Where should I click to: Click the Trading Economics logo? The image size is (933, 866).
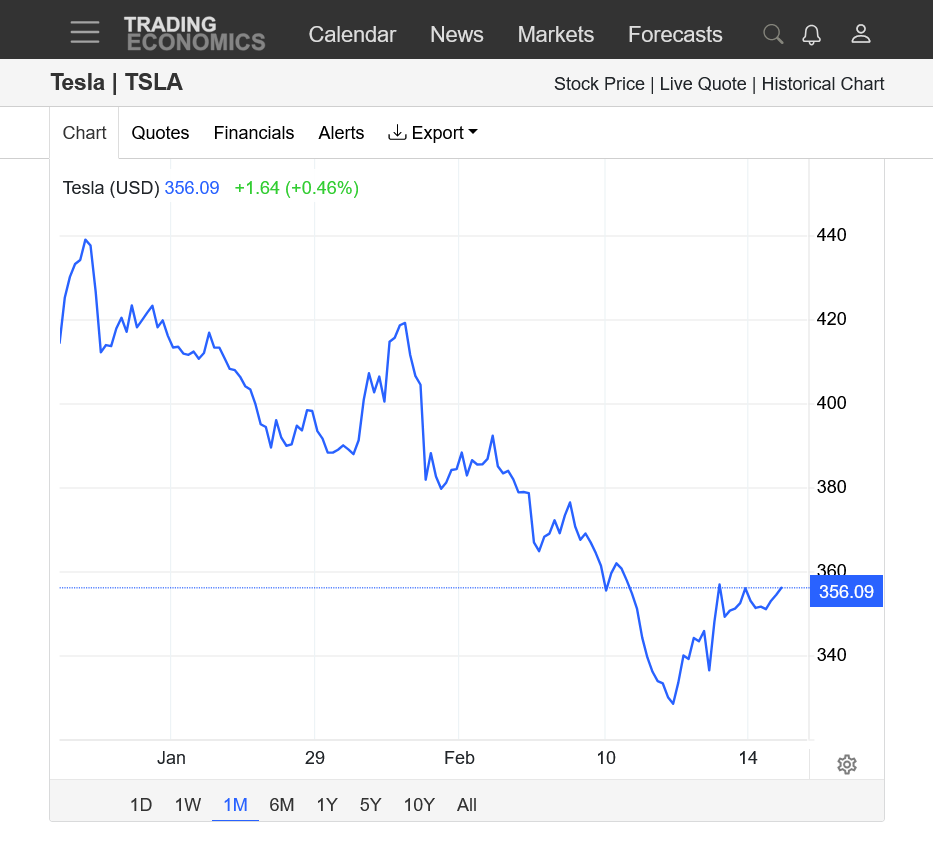click(194, 33)
